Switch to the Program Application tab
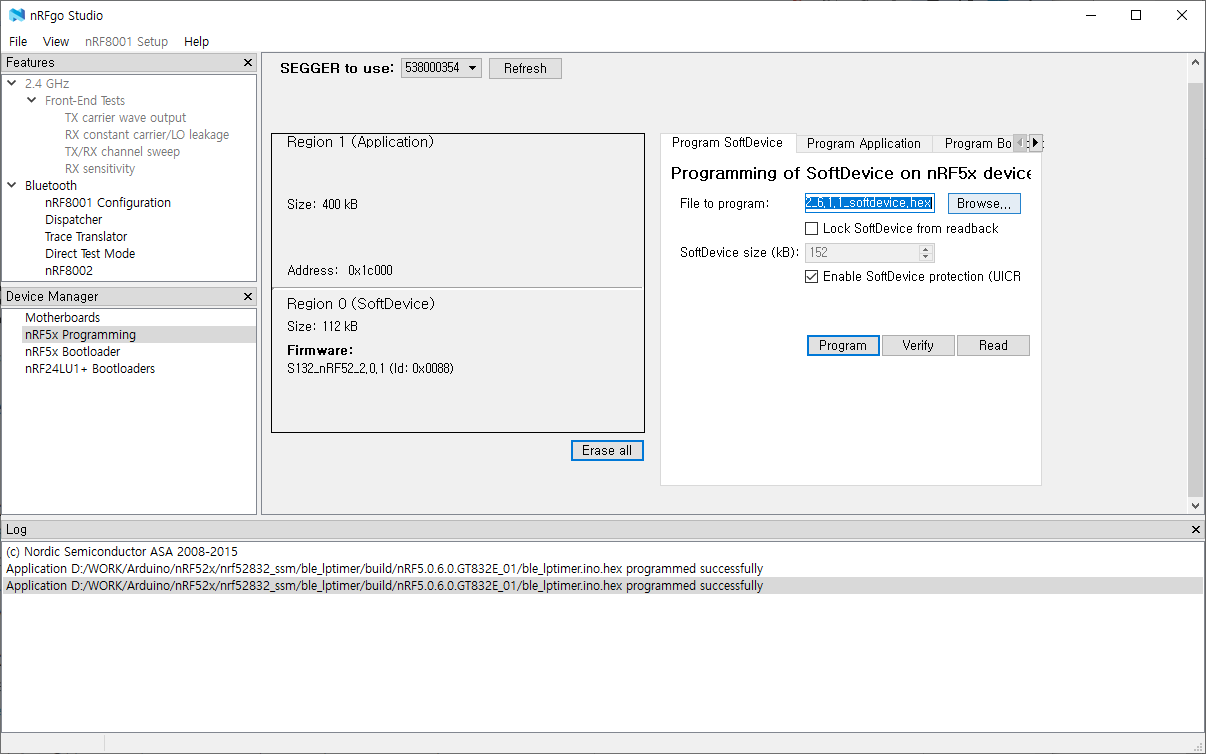 pyautogui.click(x=864, y=143)
